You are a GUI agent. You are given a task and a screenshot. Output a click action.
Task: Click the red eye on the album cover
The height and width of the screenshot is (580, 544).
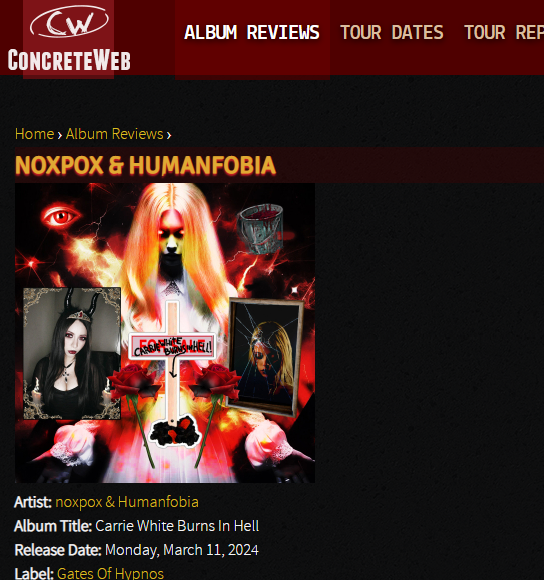61,216
